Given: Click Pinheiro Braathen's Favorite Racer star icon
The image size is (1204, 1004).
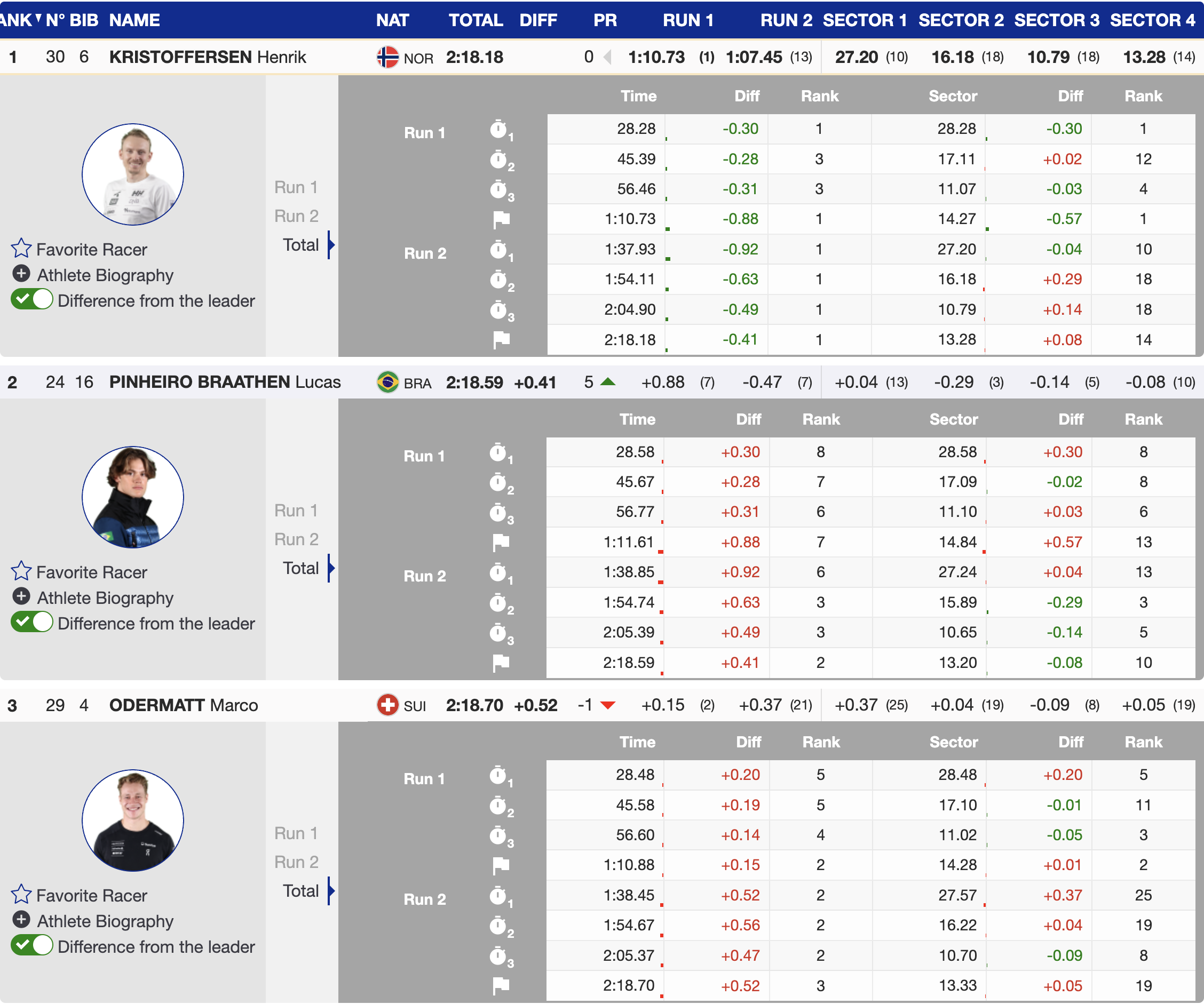Looking at the screenshot, I should pyautogui.click(x=21, y=571).
